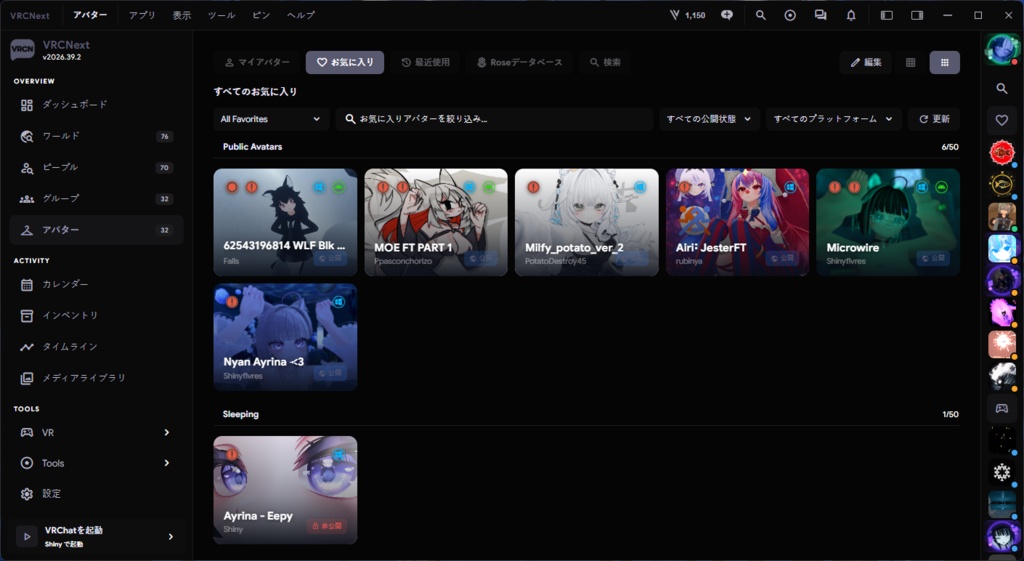Open the All Favorites dropdown
The height and width of the screenshot is (561, 1024).
[270, 119]
